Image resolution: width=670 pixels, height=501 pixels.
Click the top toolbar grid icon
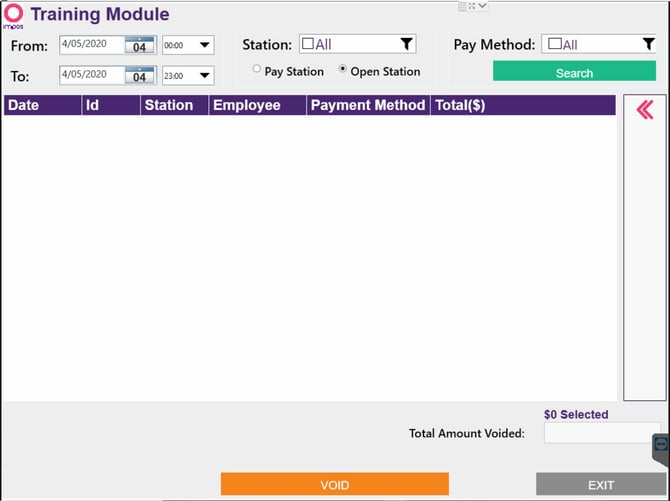coord(462,6)
